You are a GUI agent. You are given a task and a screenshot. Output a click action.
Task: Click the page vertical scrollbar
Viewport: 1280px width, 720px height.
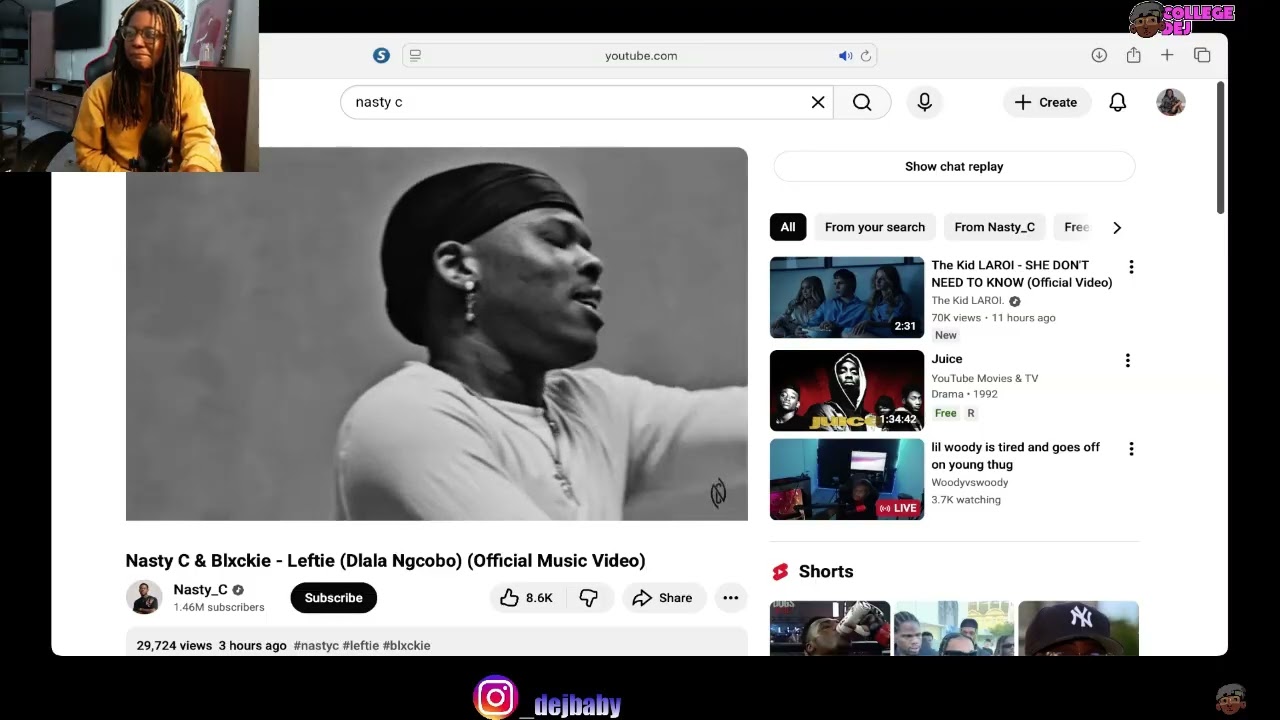[x=1220, y=148]
